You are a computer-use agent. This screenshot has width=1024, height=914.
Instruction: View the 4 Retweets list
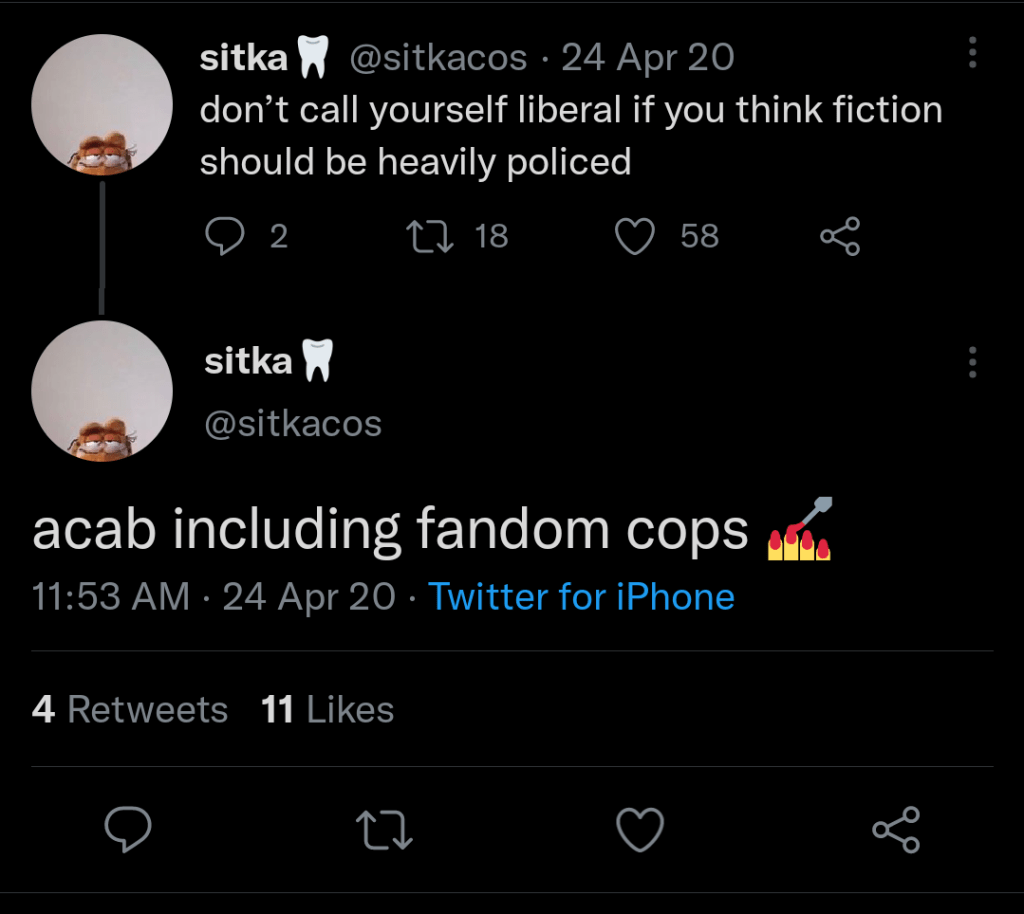130,710
